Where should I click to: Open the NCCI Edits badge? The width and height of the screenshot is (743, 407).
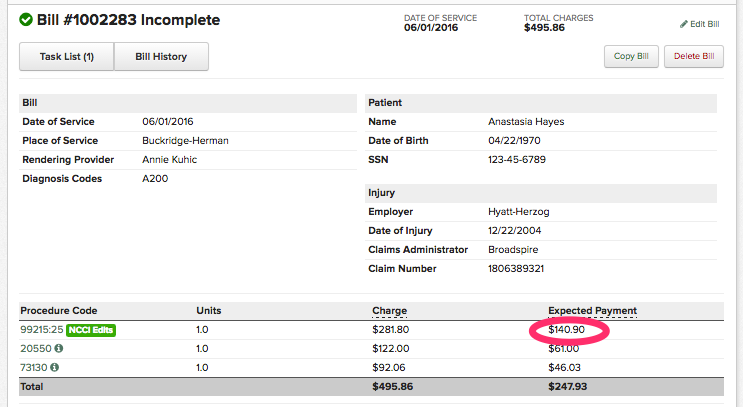93,329
